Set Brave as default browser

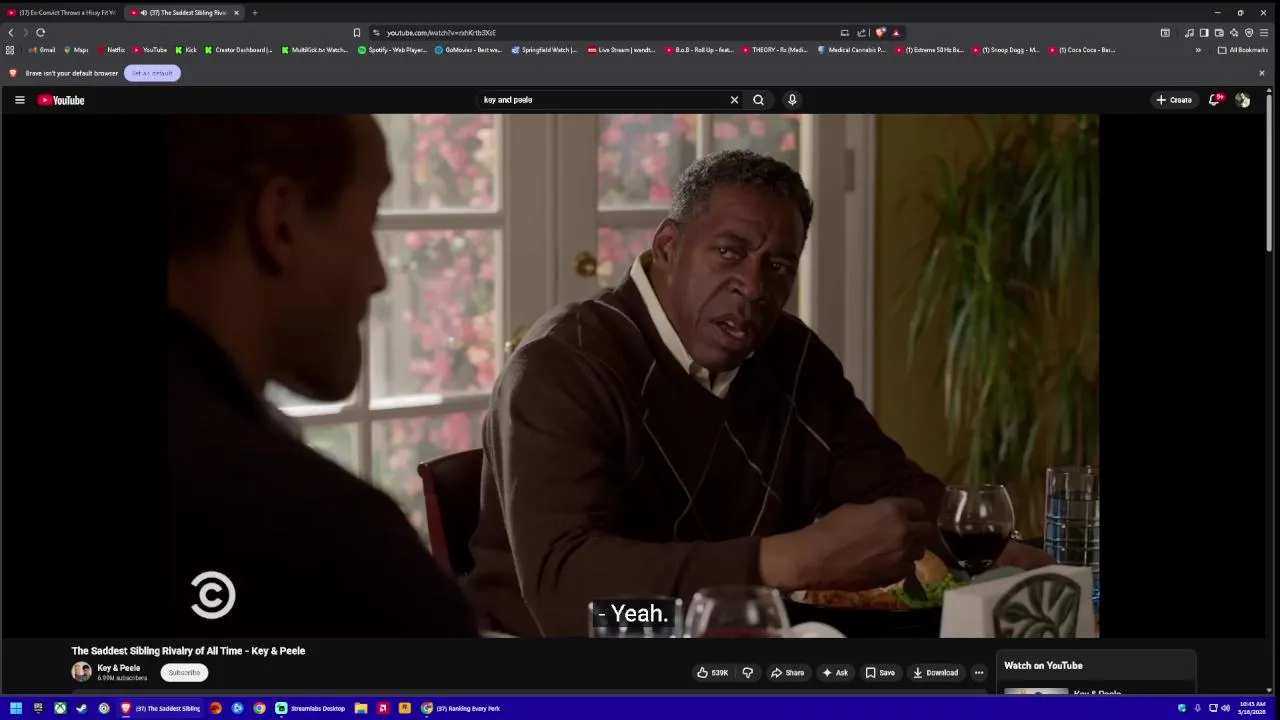point(152,73)
